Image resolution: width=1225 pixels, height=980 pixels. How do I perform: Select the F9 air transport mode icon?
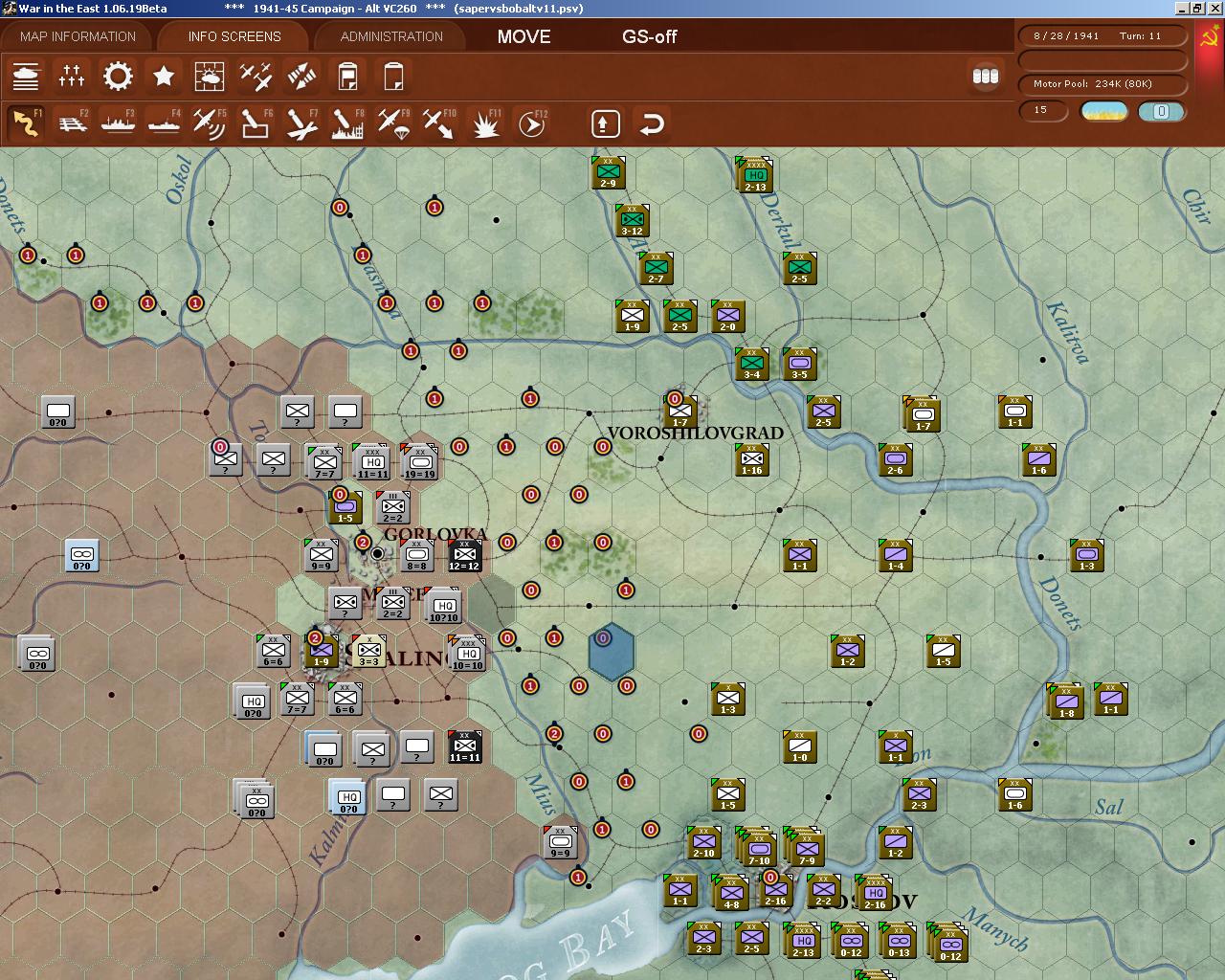pos(393,123)
